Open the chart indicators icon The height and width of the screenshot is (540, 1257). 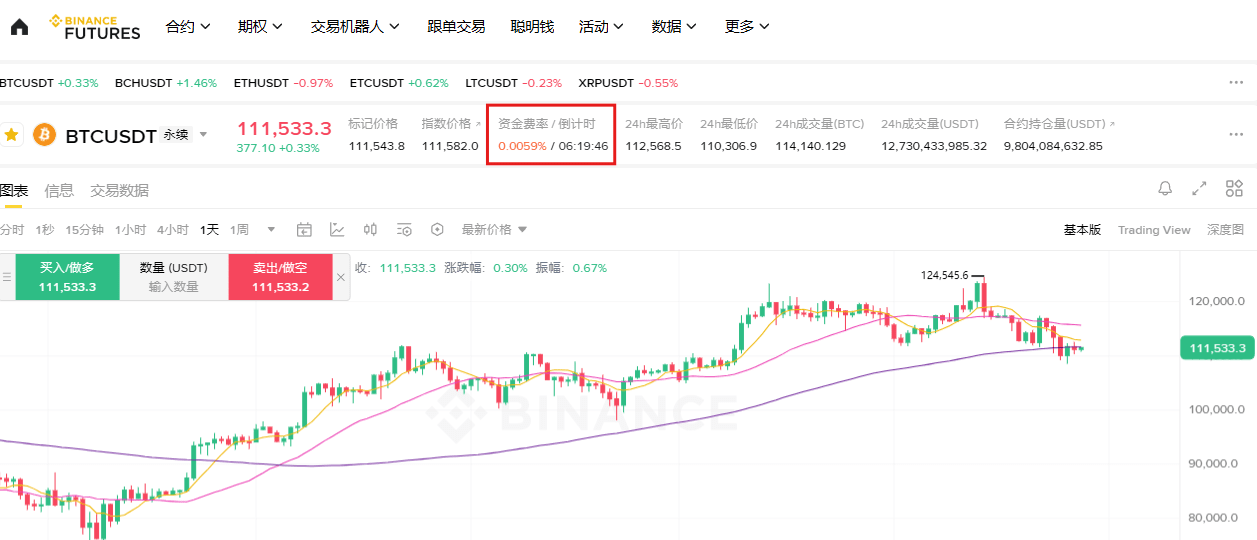[337, 229]
